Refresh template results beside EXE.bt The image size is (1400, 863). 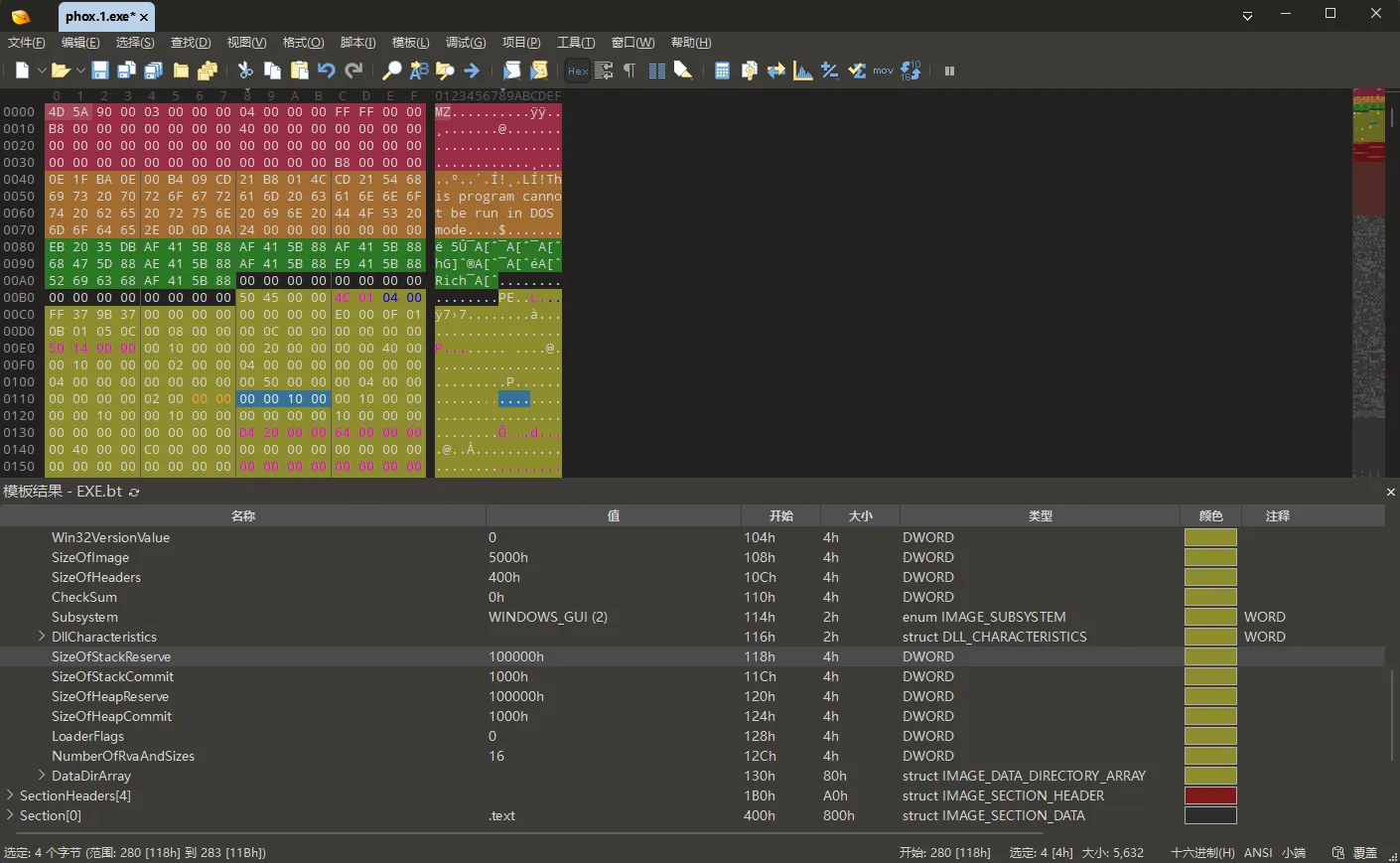click(x=134, y=492)
